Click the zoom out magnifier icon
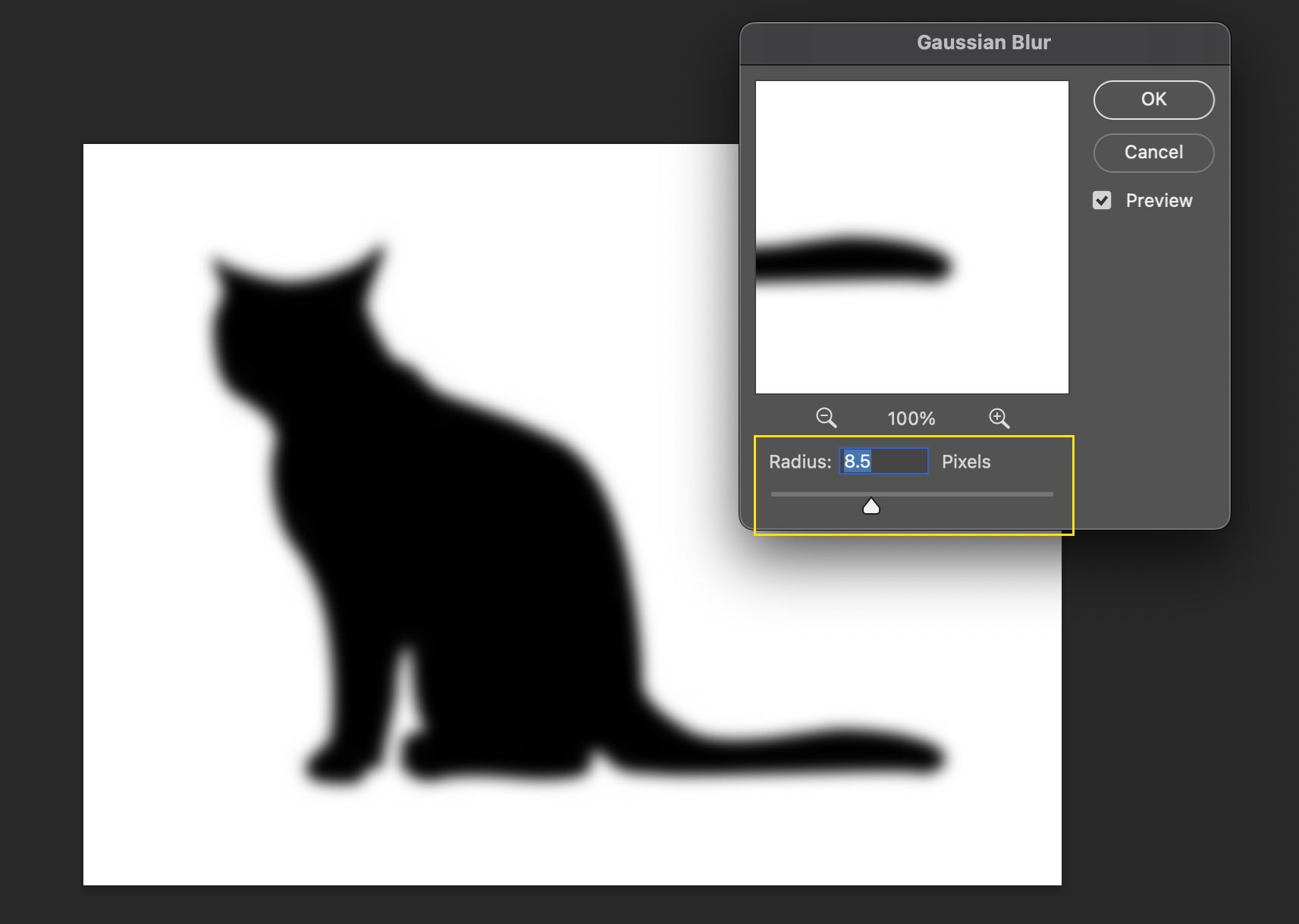Image resolution: width=1299 pixels, height=924 pixels. [x=826, y=418]
